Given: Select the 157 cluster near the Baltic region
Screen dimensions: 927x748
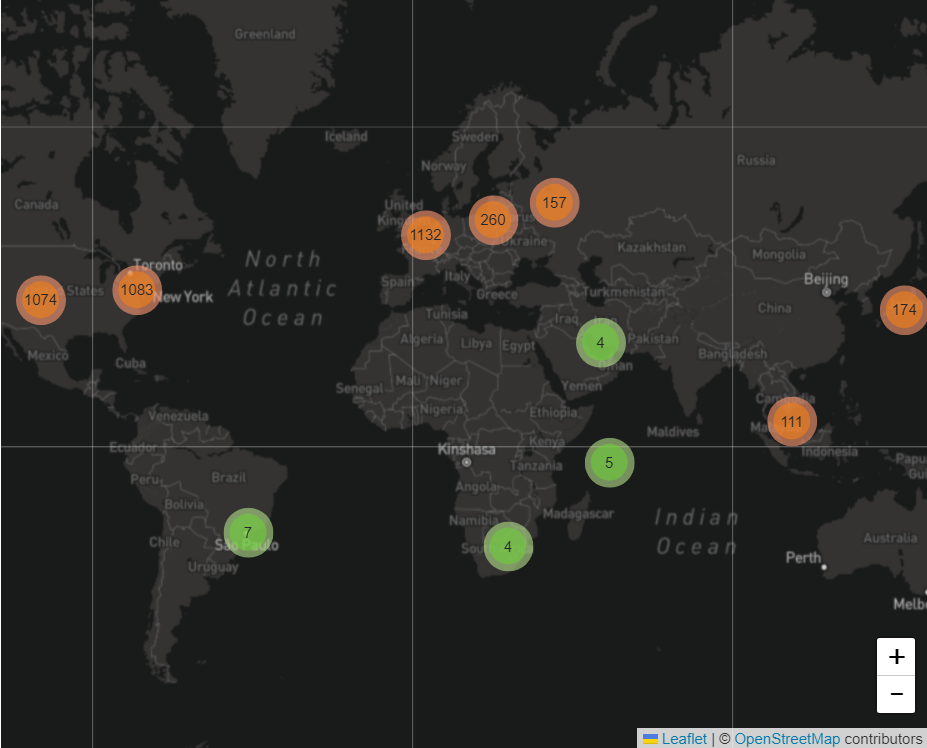Looking at the screenshot, I should [553, 202].
